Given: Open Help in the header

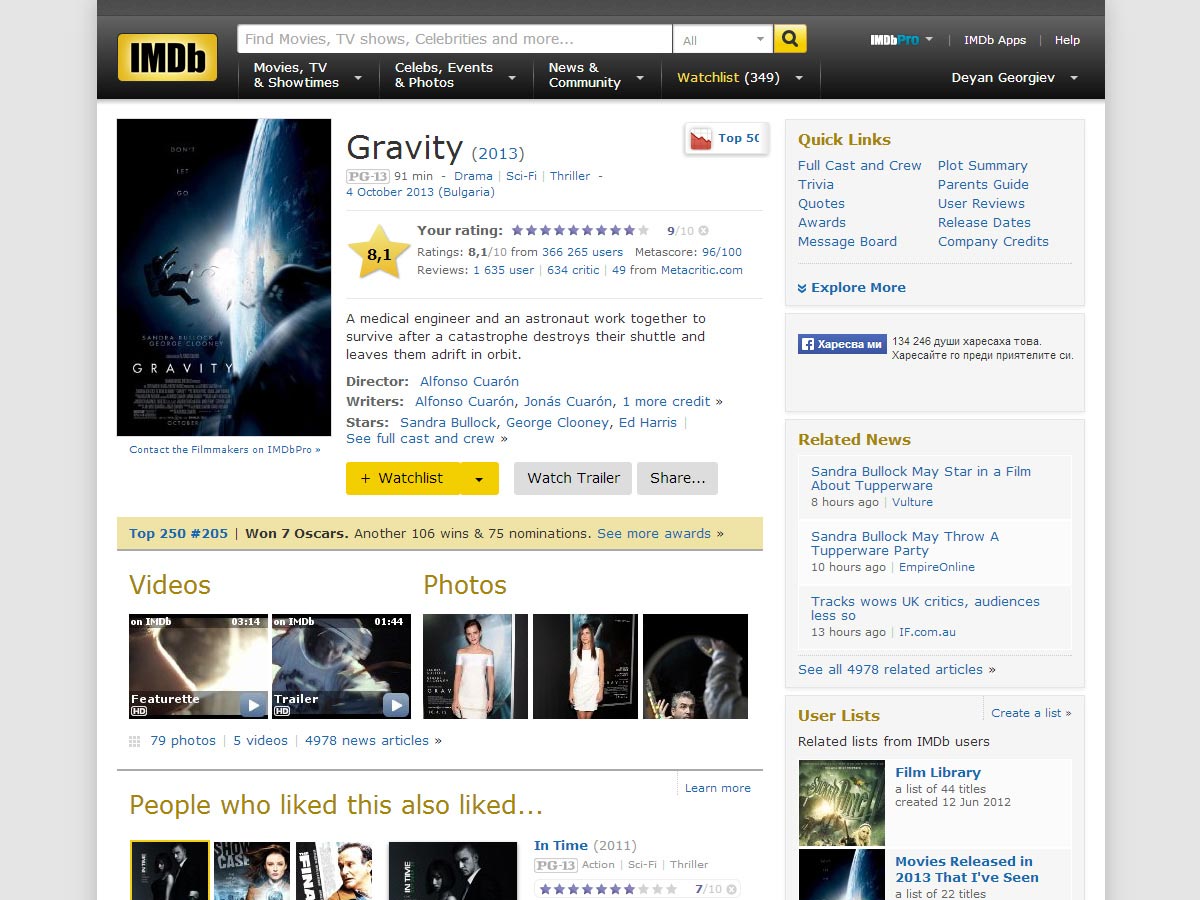Looking at the screenshot, I should click(x=1067, y=40).
